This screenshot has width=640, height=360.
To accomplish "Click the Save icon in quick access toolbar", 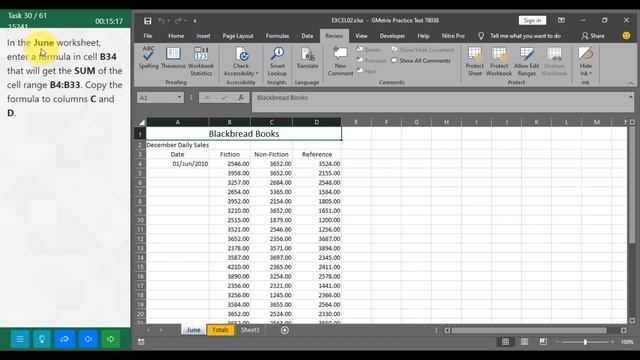I will coord(148,20).
